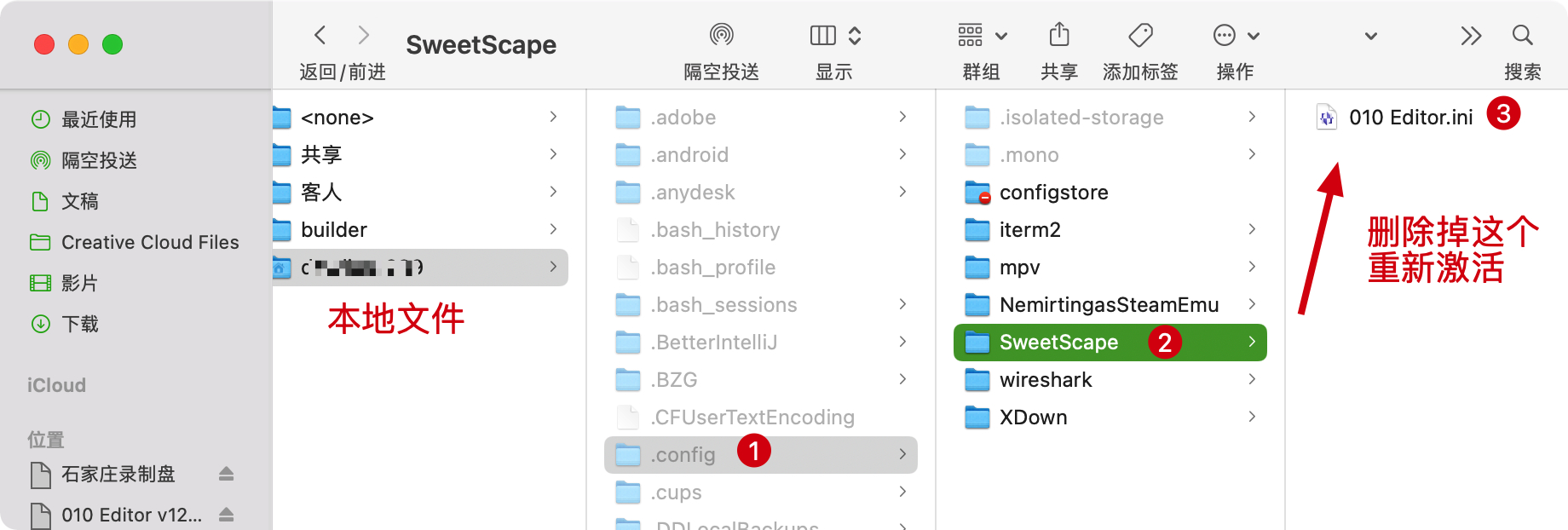Open the standalone chevron dropdown in the toolbar

(1371, 36)
